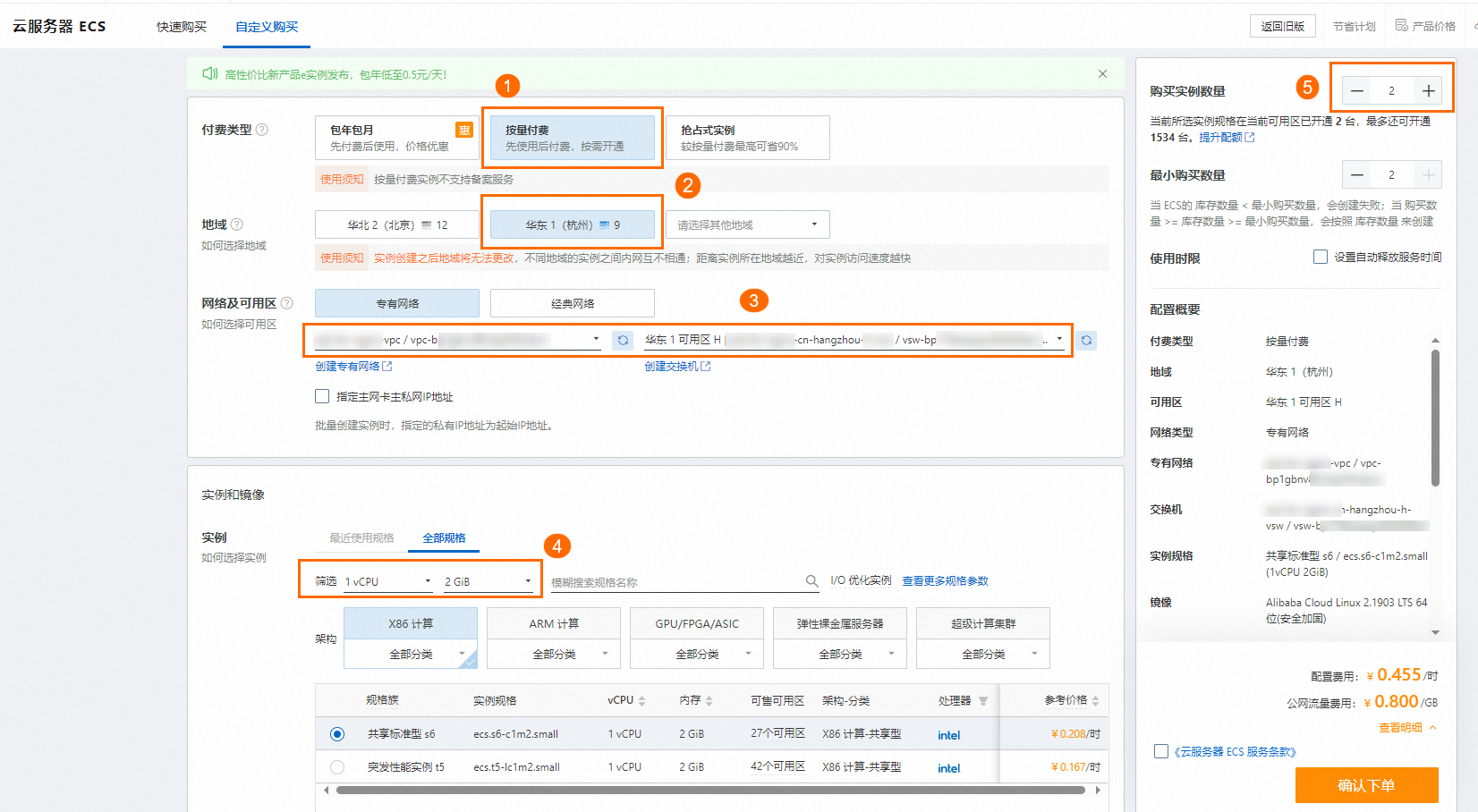The image size is (1478, 812).
Task: Check 指定主网卡主私网IP地址 checkbox
Action: (x=322, y=396)
